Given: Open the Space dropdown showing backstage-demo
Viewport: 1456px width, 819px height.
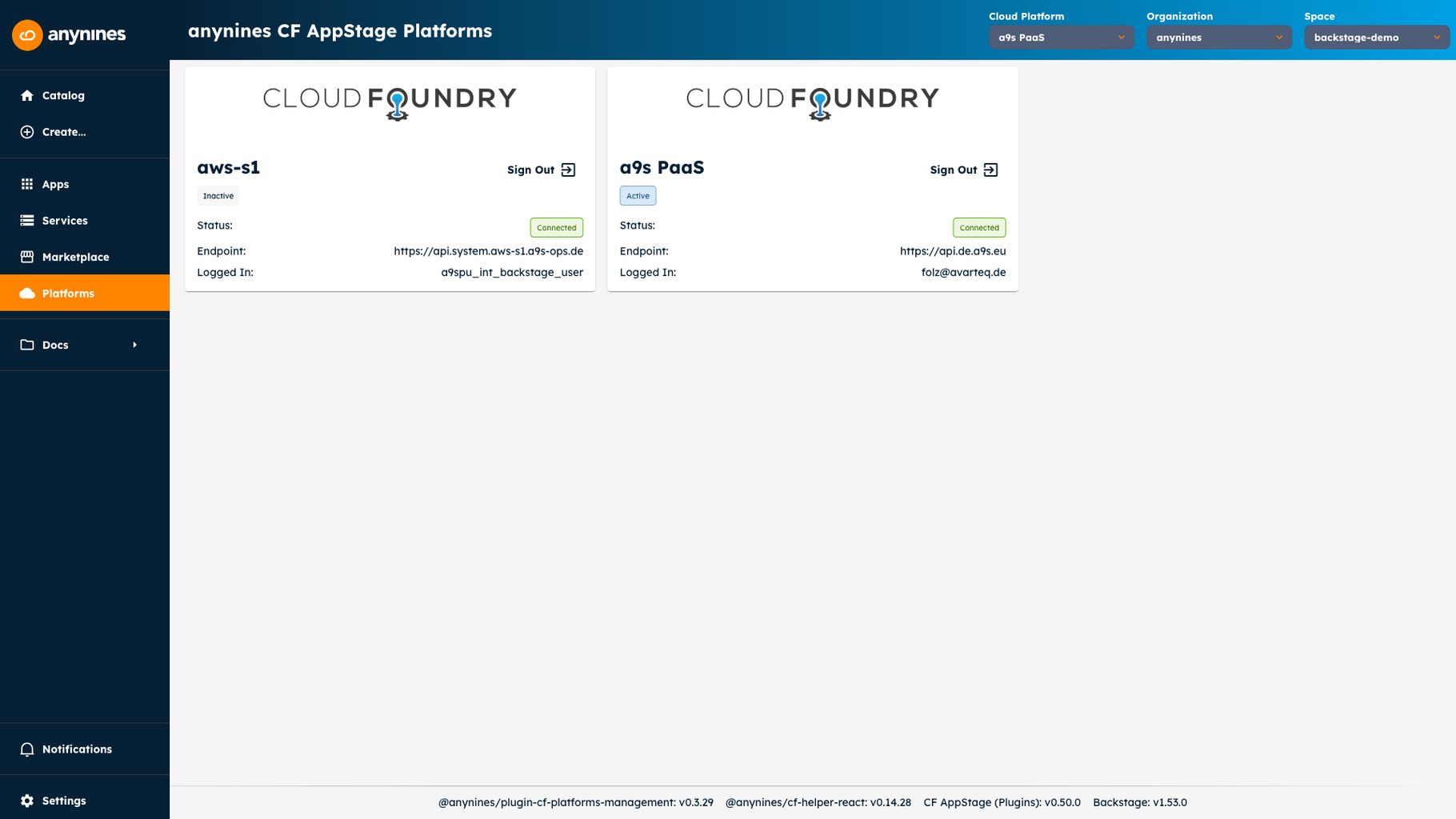Looking at the screenshot, I should 1376,38.
